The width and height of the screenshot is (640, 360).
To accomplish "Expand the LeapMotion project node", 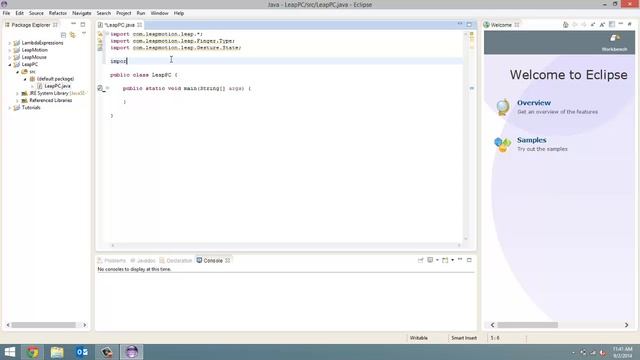I will tap(10, 50).
